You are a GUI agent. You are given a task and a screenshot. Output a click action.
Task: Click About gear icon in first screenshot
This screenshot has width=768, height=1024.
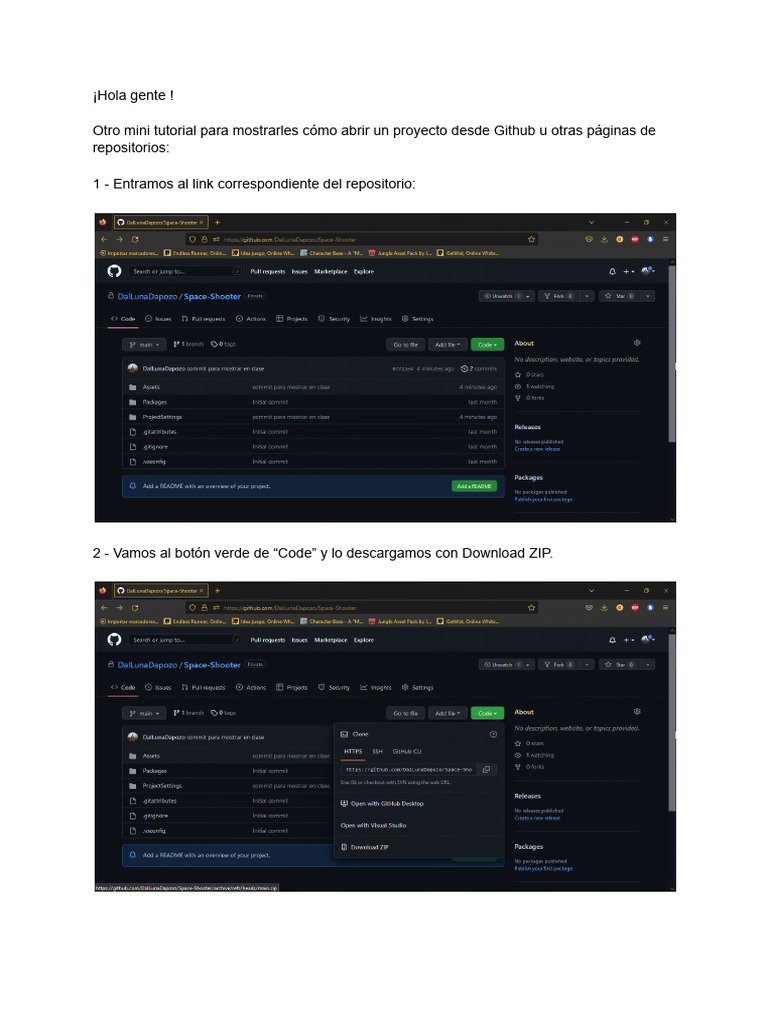pos(637,343)
